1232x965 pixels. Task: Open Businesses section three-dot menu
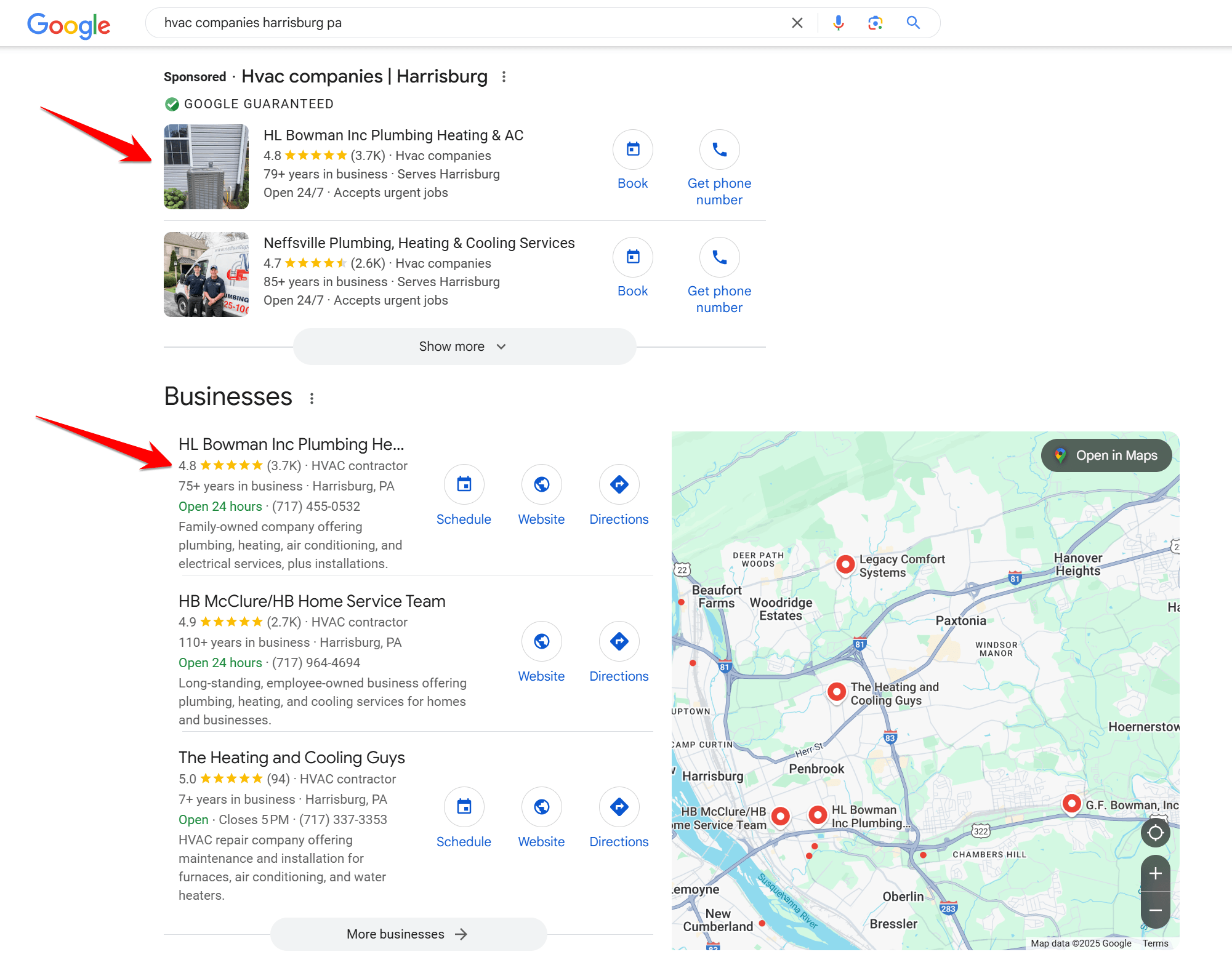pyautogui.click(x=312, y=399)
